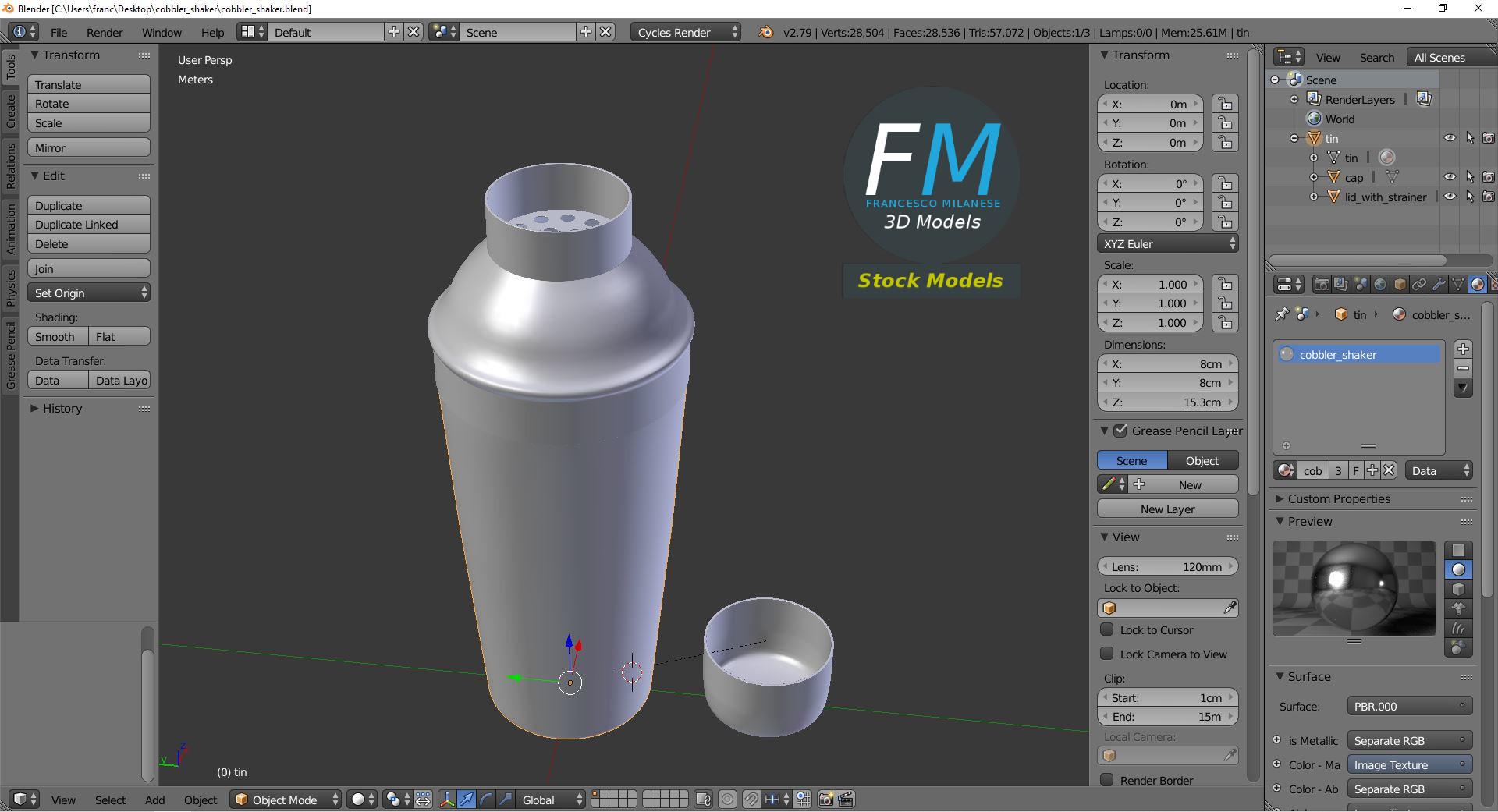Open the Help menu

(212, 32)
